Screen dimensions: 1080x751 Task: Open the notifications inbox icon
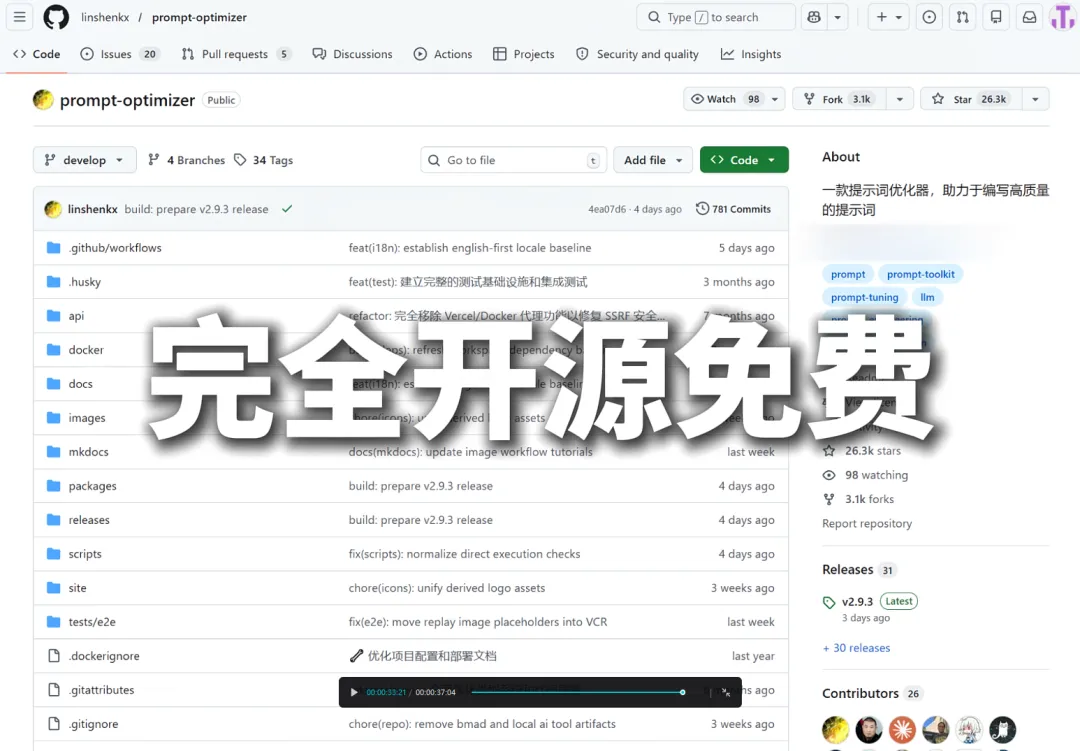tap(1028, 17)
